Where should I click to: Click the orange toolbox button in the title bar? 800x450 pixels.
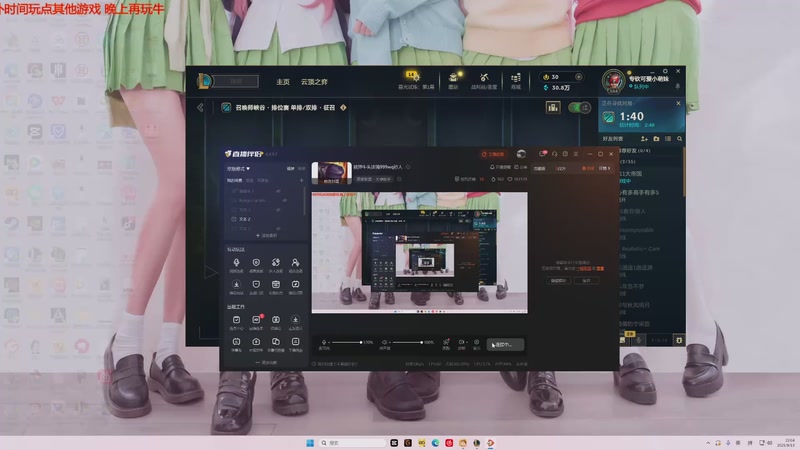point(493,154)
